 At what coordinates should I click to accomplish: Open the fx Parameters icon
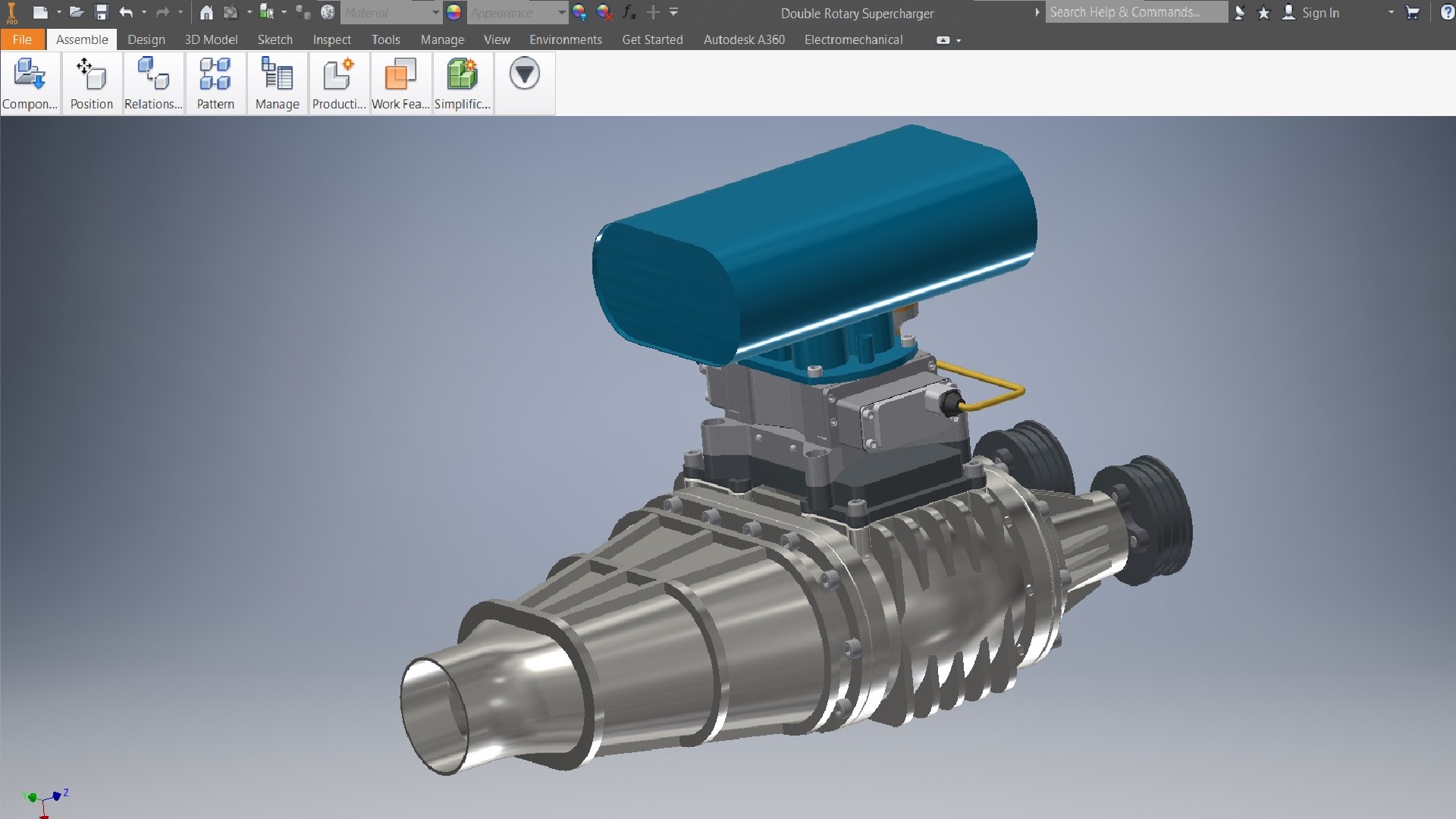[x=629, y=12]
